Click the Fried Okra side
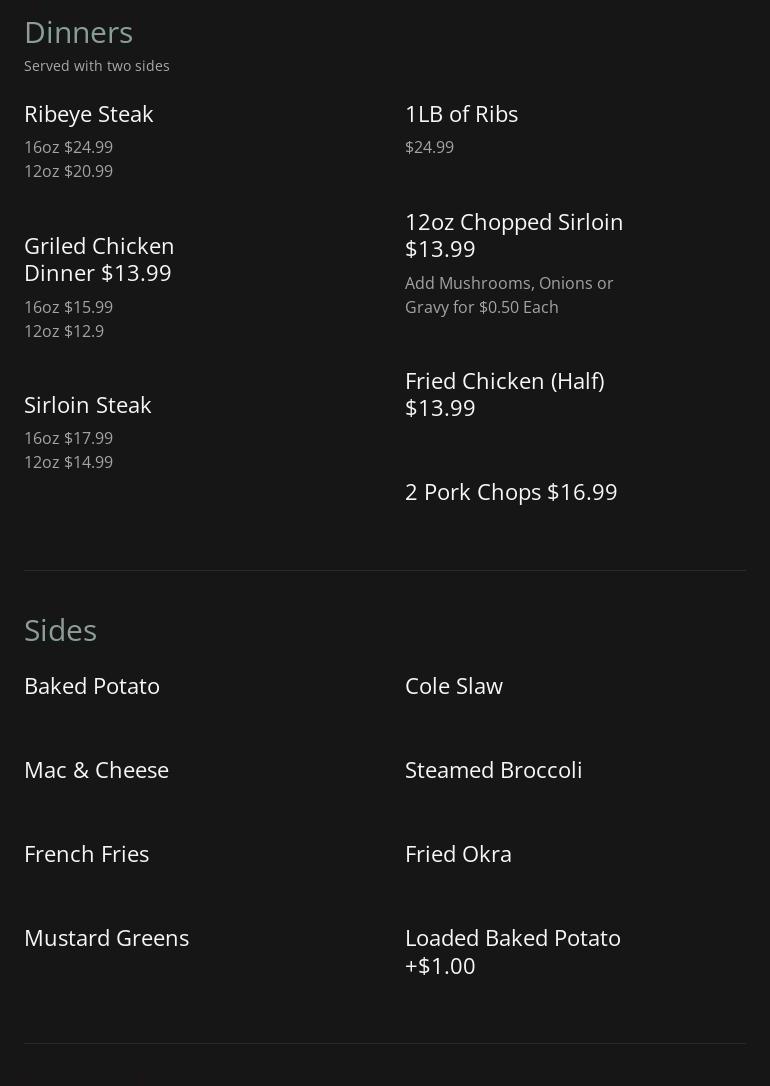The image size is (770, 1086). tap(458, 854)
